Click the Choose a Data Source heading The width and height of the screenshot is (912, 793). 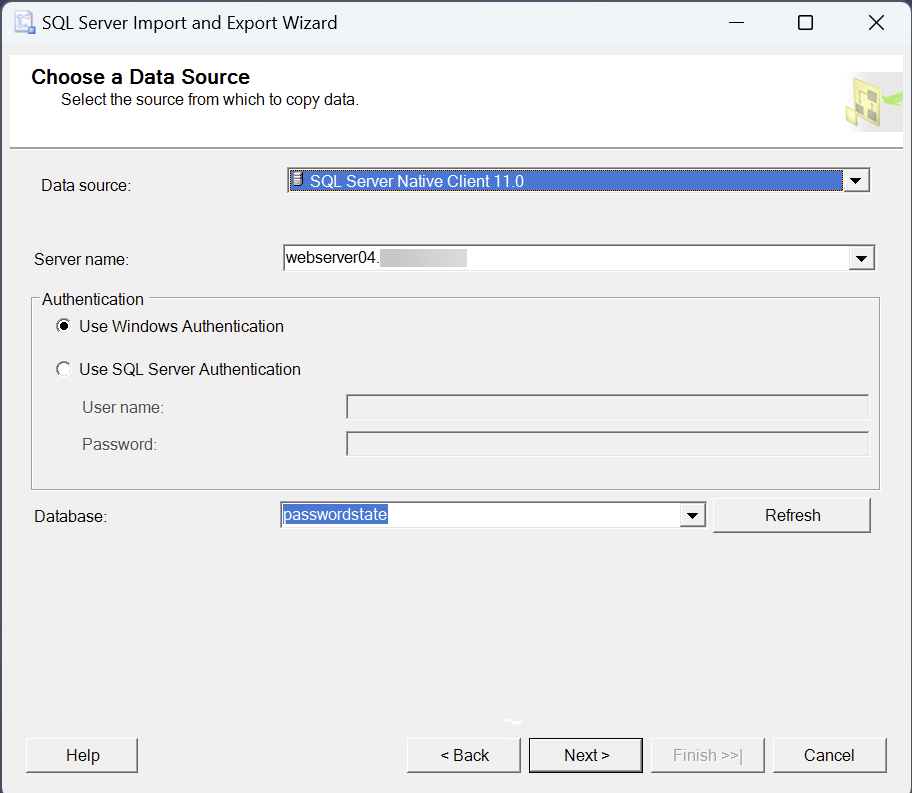coord(140,77)
